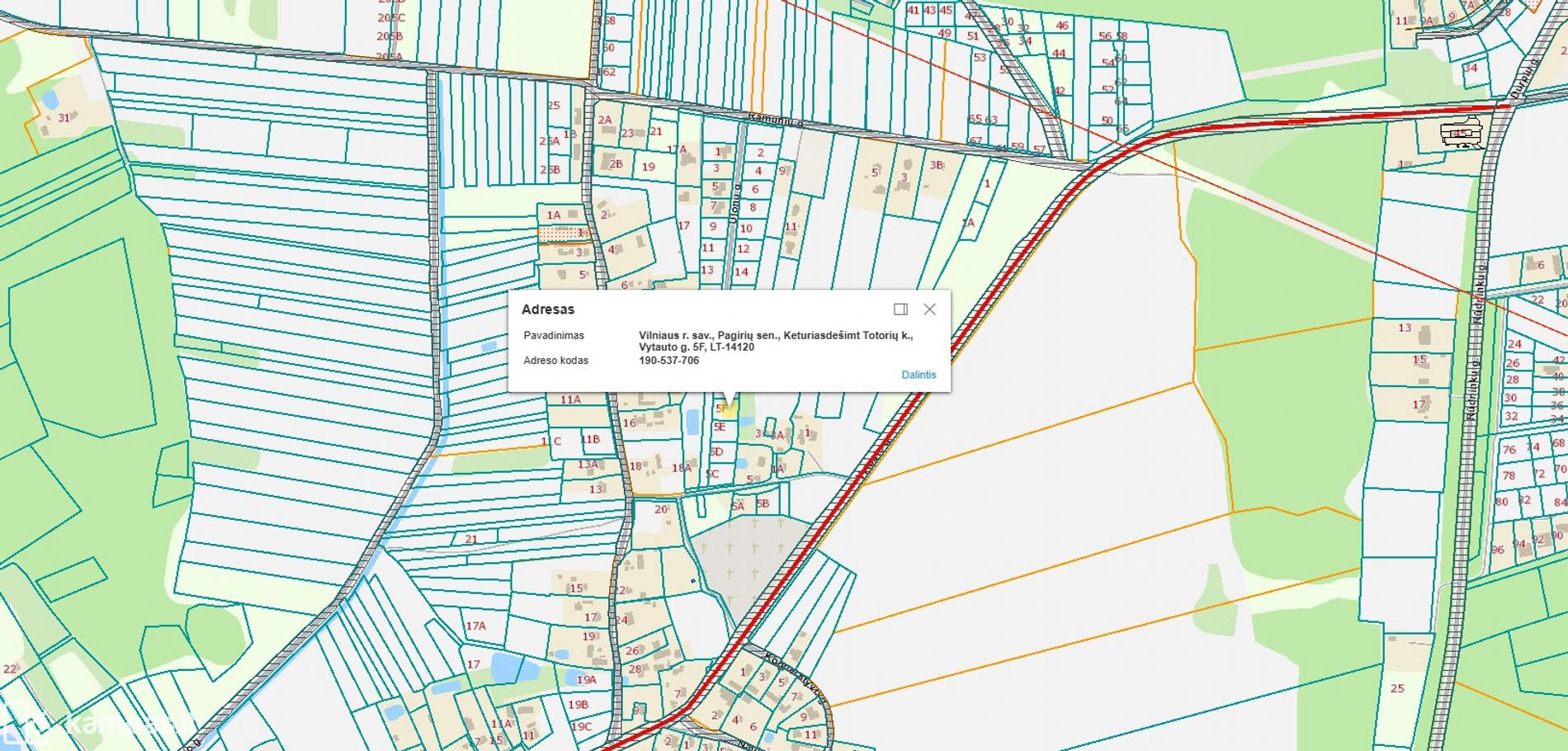Click parcel labeled 21 on the map
1568x751 pixels.
[470, 540]
